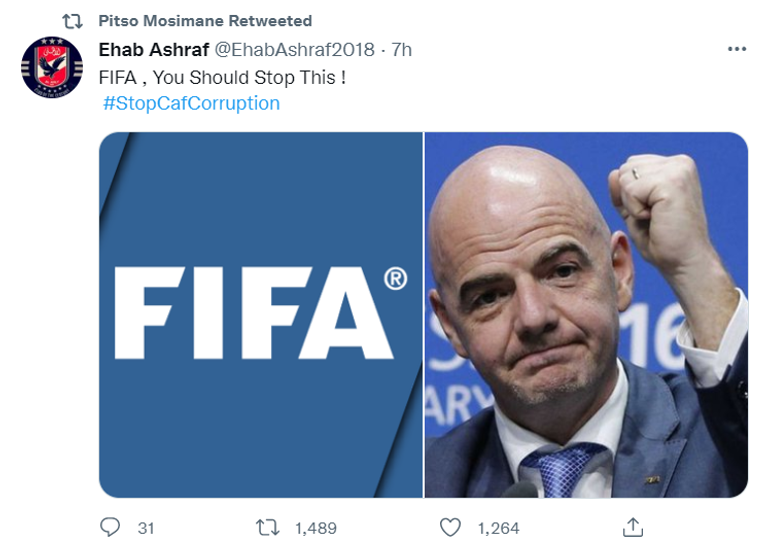Click the reply speech bubble icon
This screenshot has width=768, height=552.
point(111,526)
